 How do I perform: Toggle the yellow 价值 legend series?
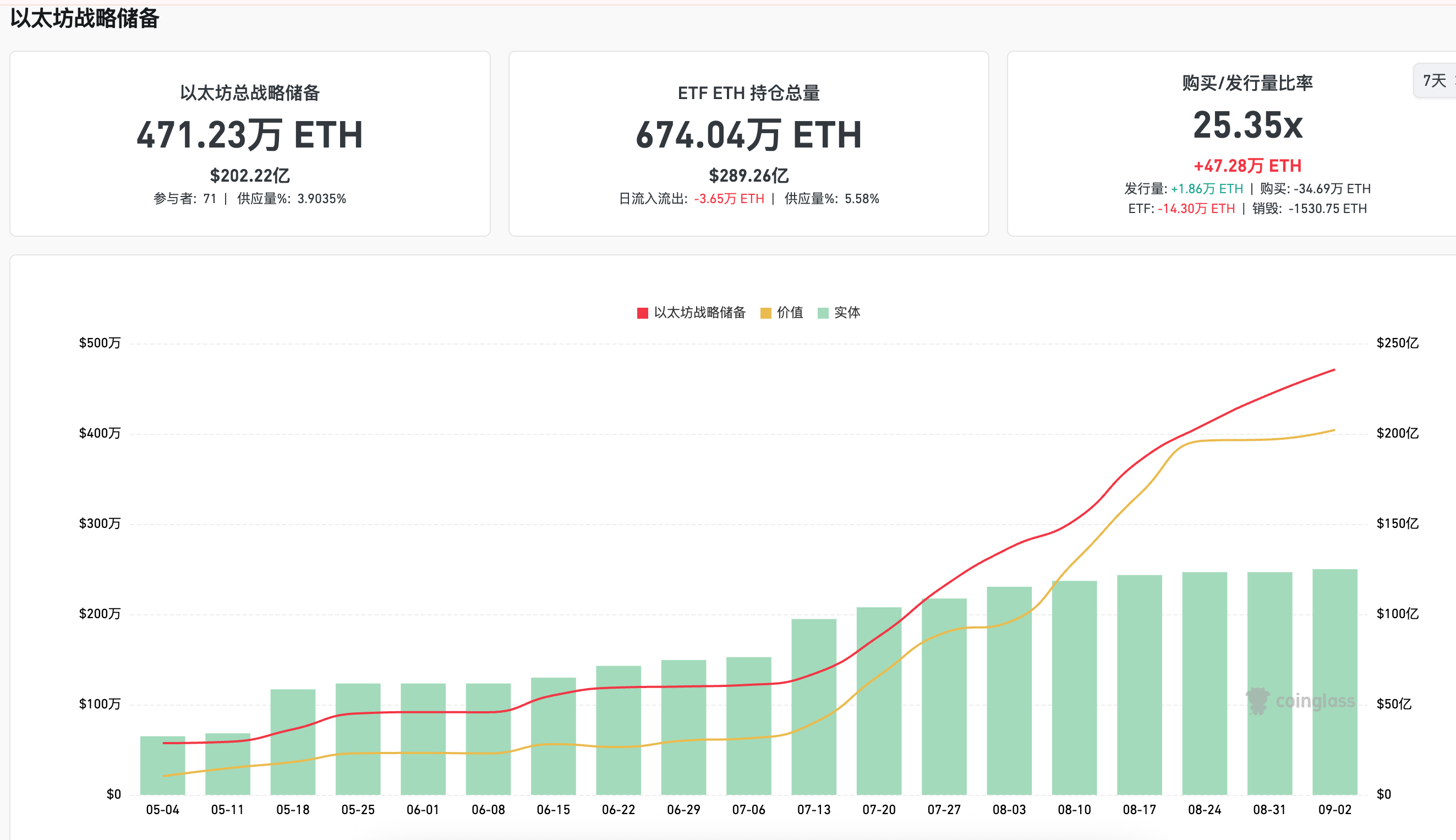click(x=790, y=313)
